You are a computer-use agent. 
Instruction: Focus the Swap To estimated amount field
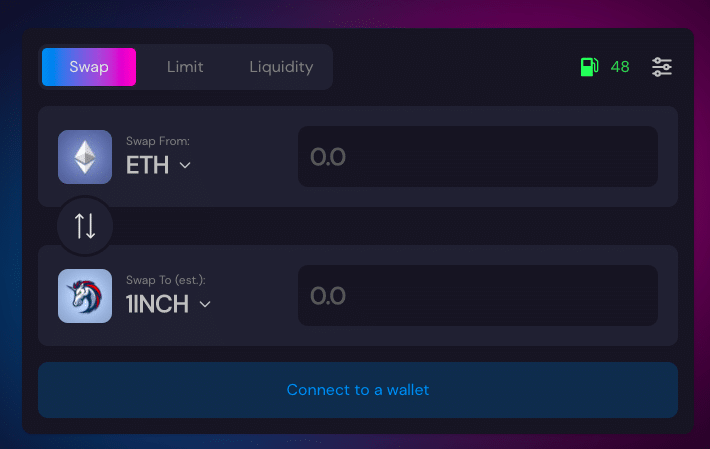coord(478,296)
